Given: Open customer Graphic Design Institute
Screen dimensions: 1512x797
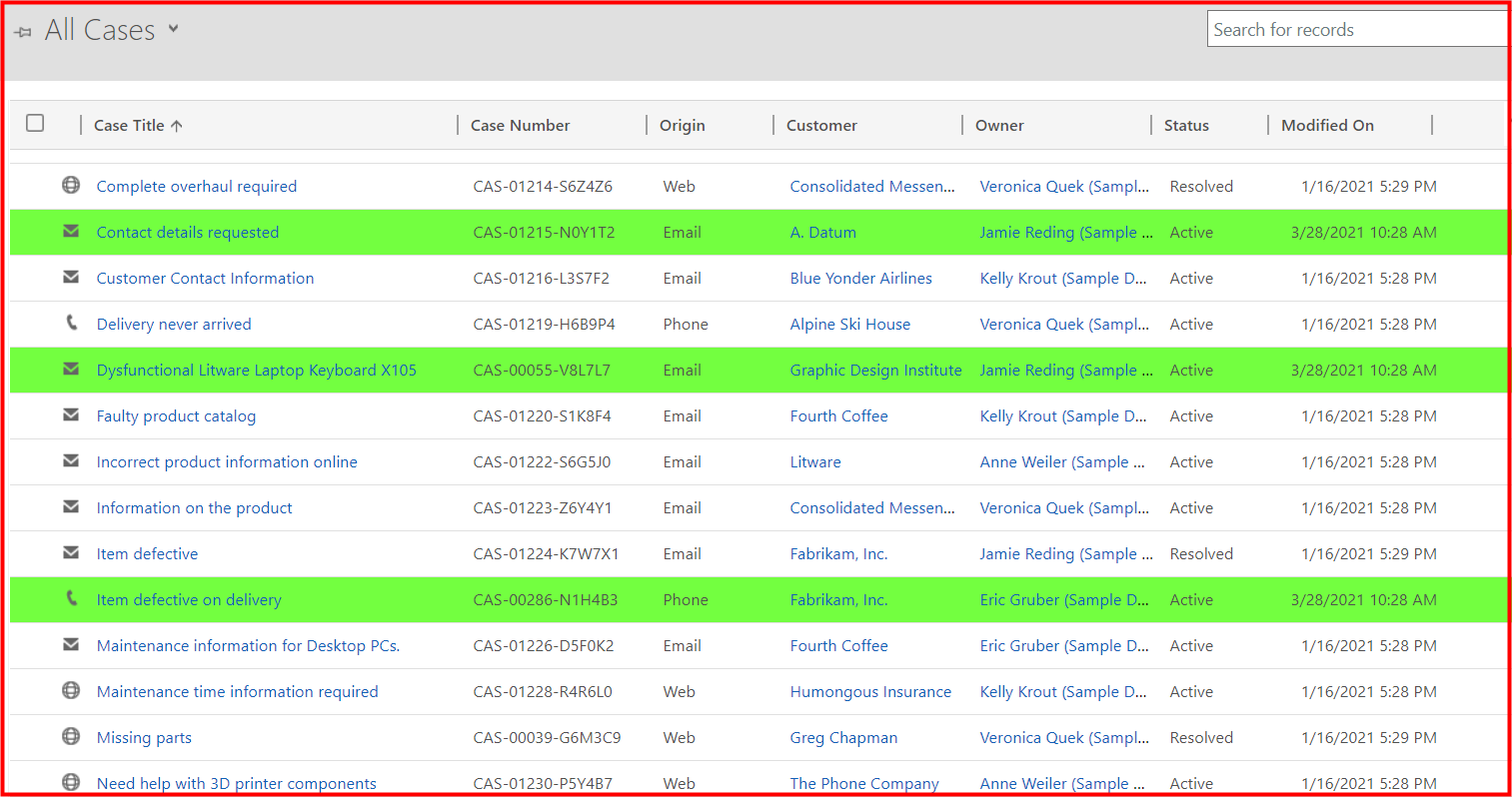Looking at the screenshot, I should [875, 371].
